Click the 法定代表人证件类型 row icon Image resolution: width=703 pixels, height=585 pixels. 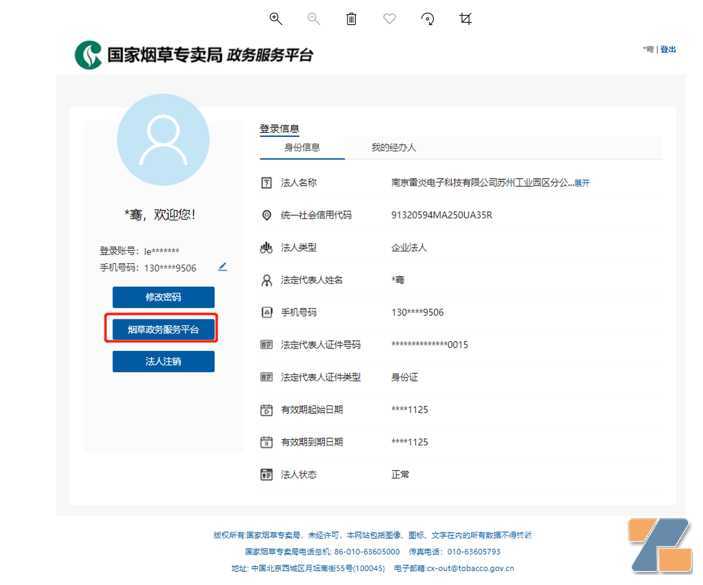tap(266, 377)
